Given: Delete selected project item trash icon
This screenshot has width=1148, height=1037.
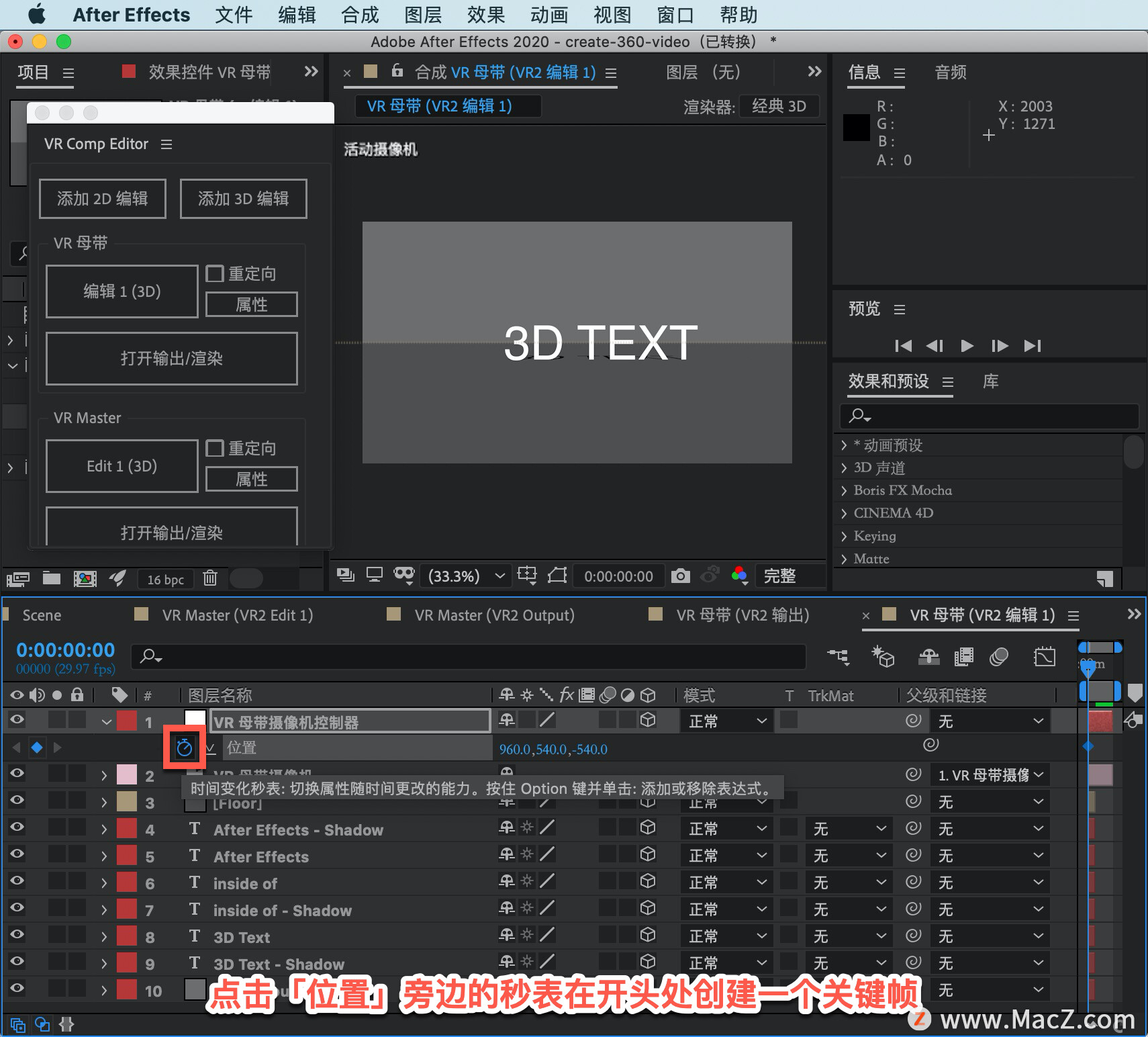Looking at the screenshot, I should coord(210,578).
